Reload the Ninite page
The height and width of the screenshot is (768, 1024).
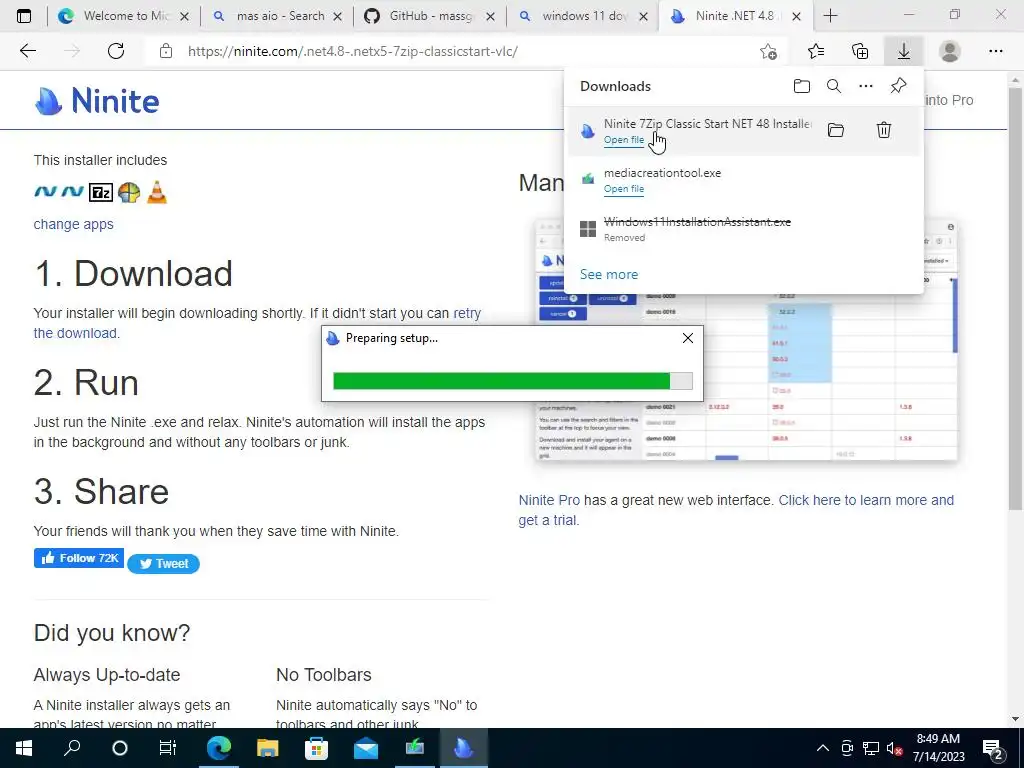(116, 51)
